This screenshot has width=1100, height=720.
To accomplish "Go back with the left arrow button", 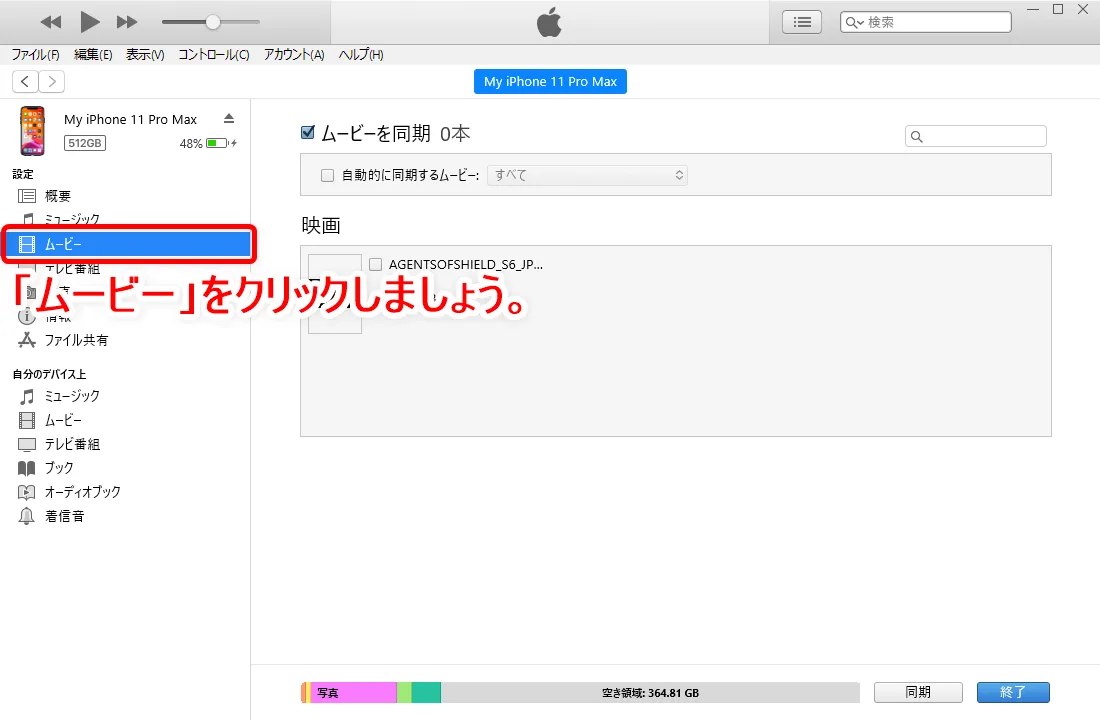I will 25,81.
